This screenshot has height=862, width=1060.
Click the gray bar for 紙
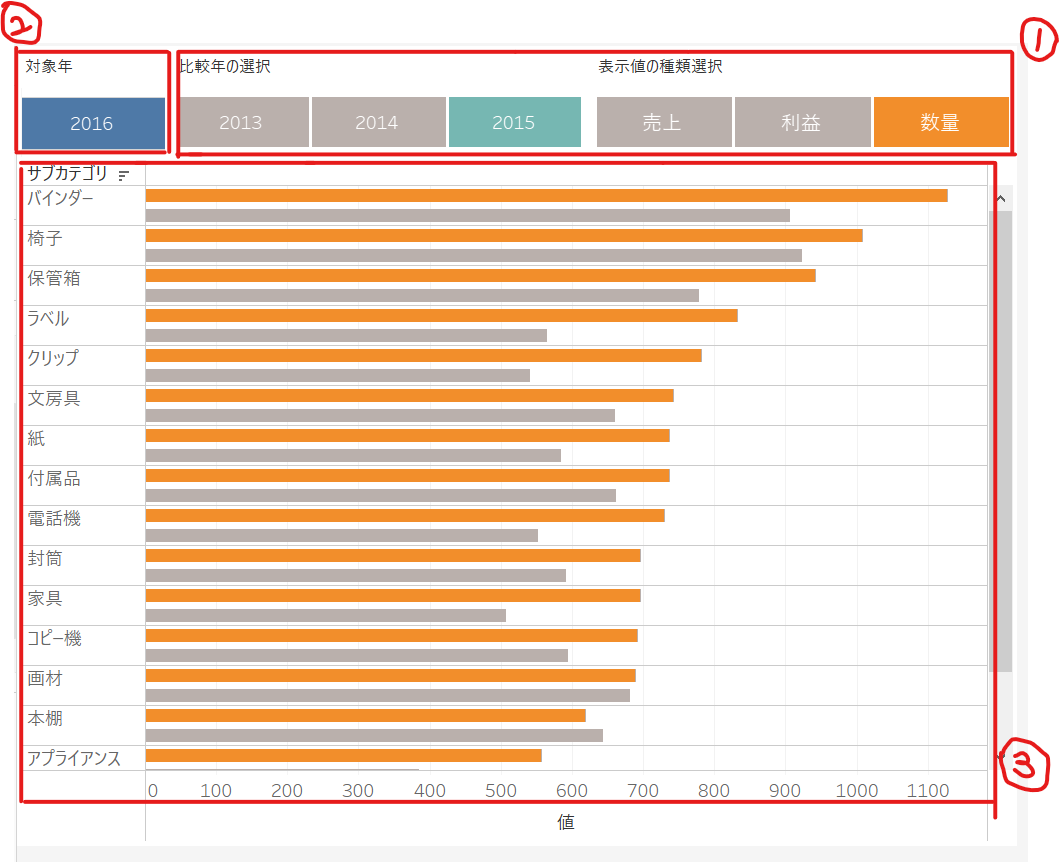pos(354,455)
